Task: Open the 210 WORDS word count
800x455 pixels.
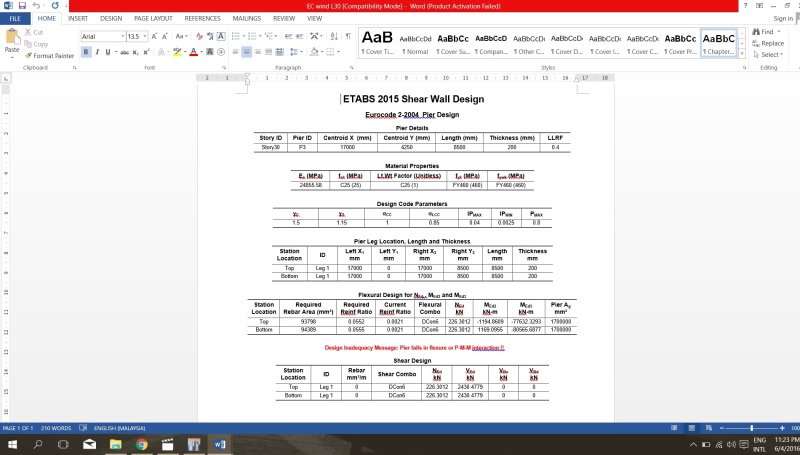Action: coord(56,428)
